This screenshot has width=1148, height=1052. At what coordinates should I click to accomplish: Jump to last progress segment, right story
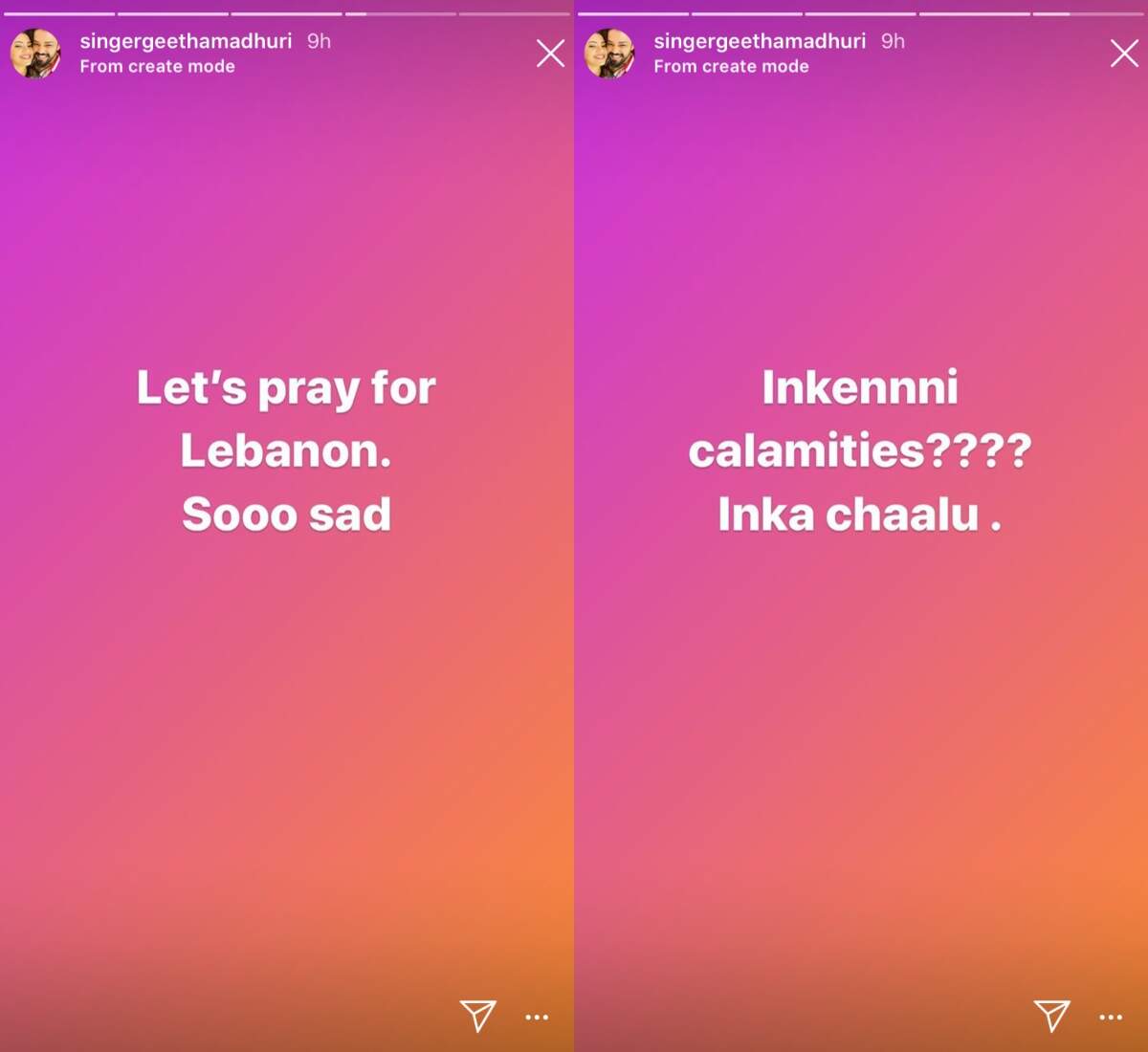[x=1089, y=13]
